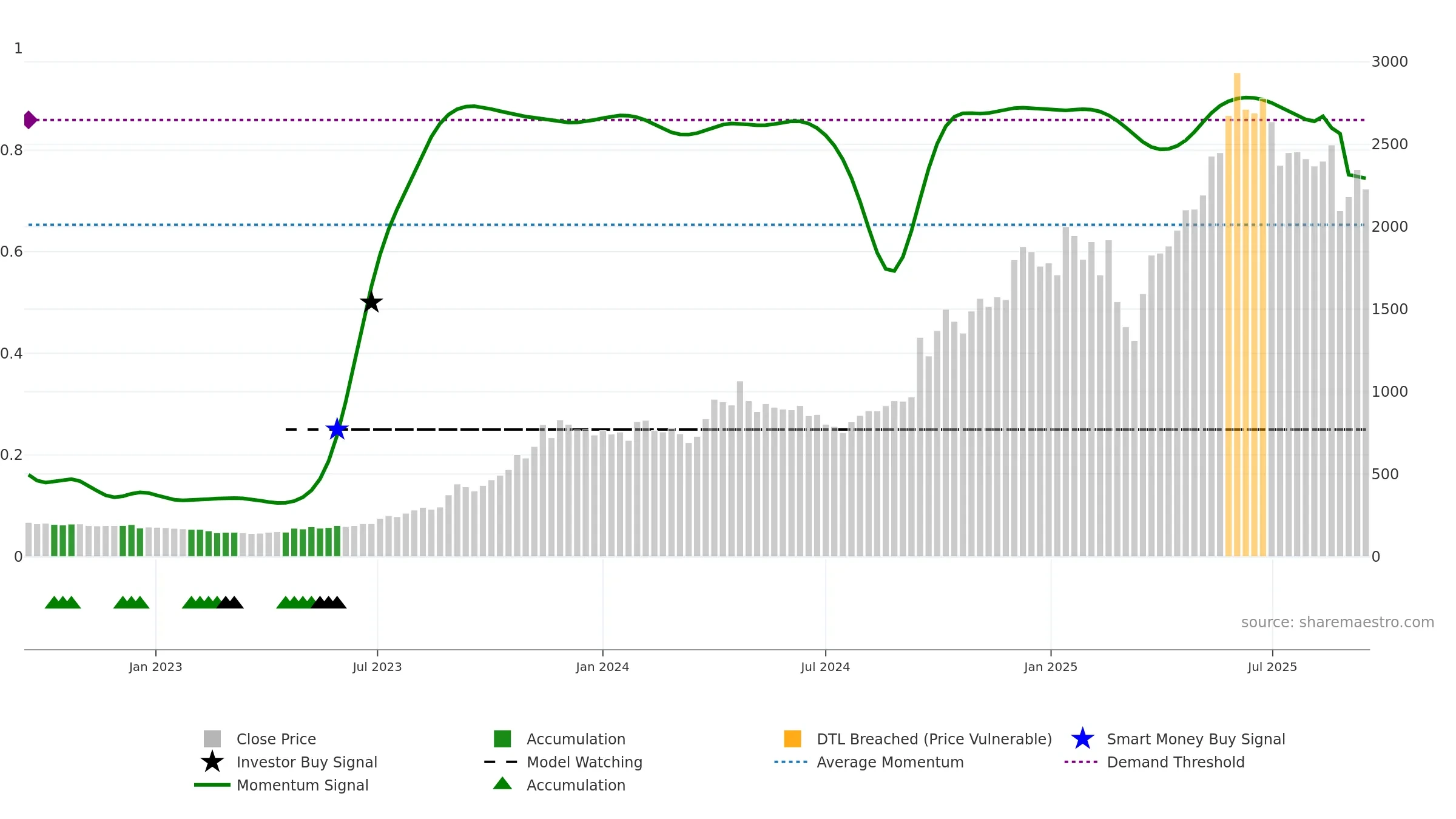Click the blue star icon in the legend
Image resolution: width=1456 pixels, height=819 pixels.
point(1082,739)
